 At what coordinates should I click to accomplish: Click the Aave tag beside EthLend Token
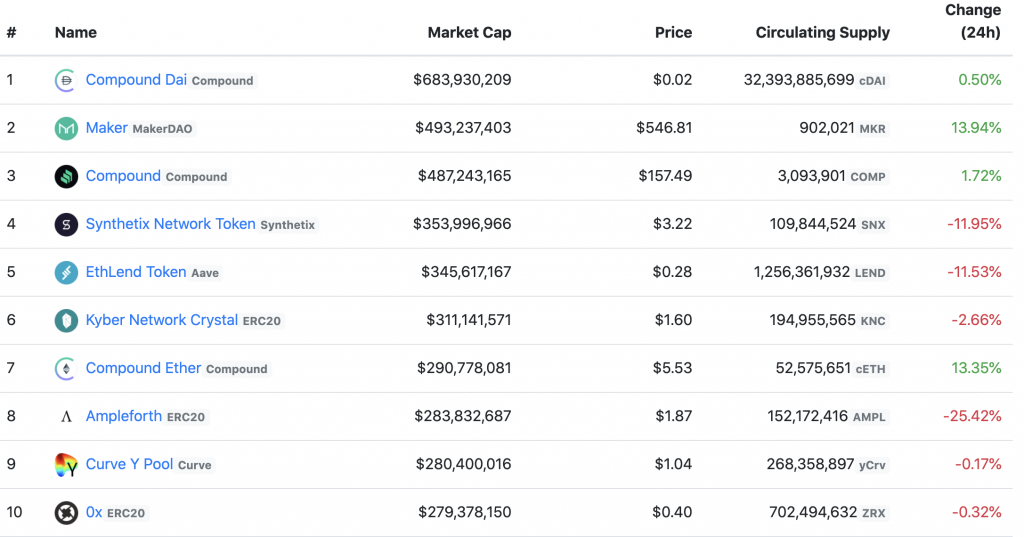click(205, 273)
